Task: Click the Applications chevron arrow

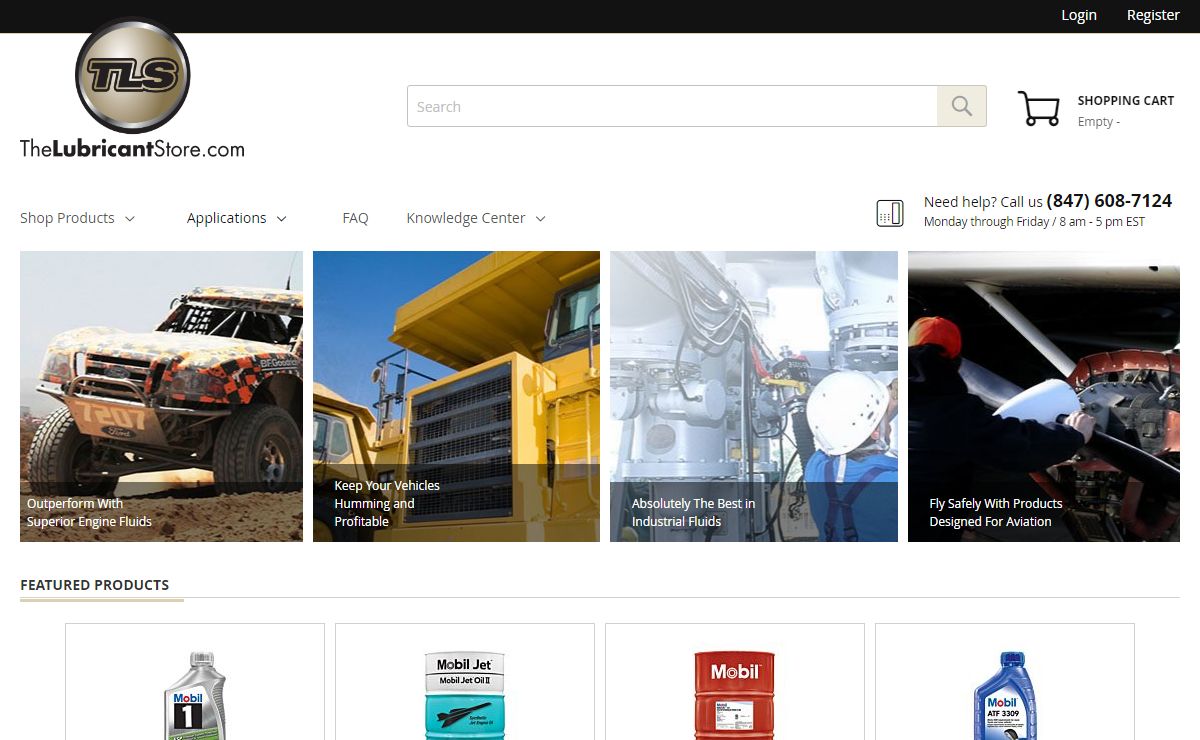Action: (282, 219)
